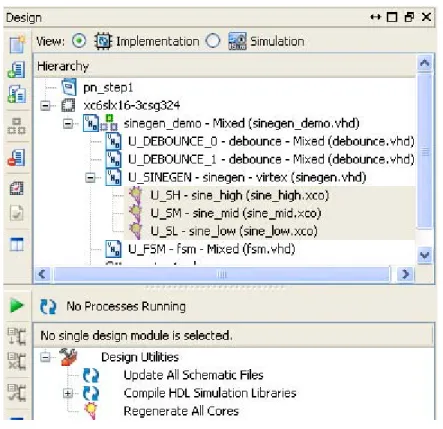Click the Add Copy of Source icon

[x=17, y=94]
